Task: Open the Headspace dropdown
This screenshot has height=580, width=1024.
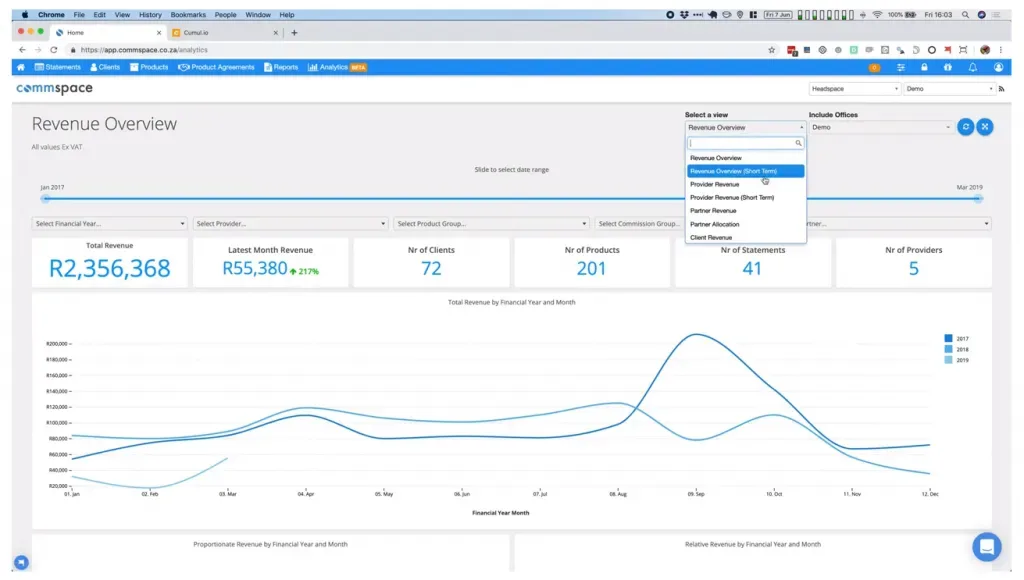Action: click(x=854, y=89)
